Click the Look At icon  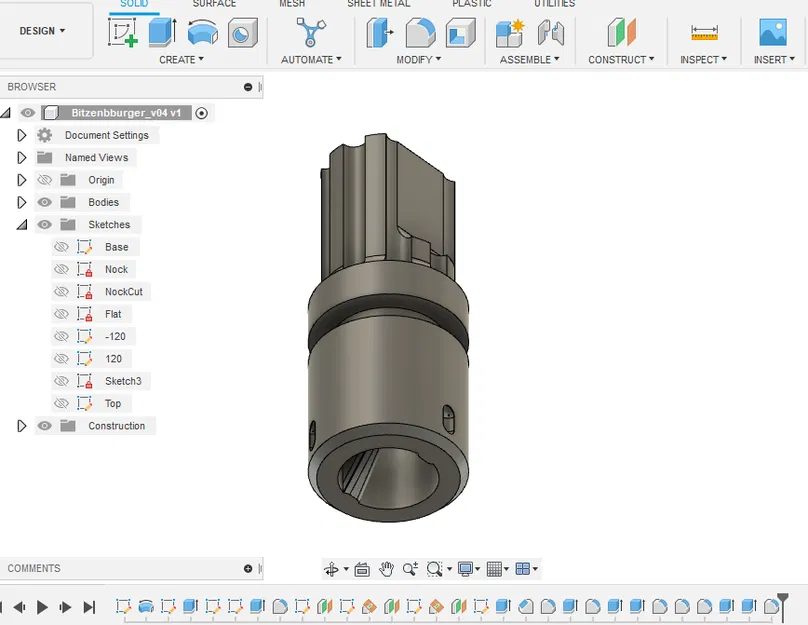pos(363,568)
